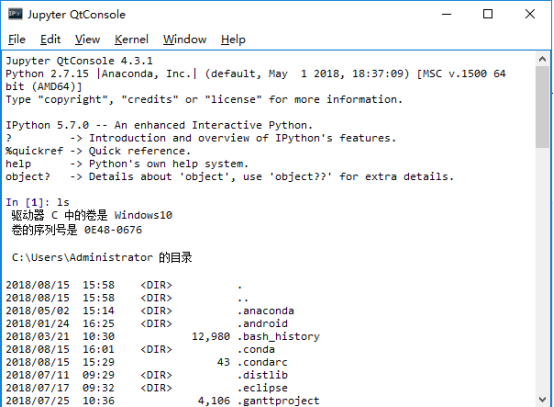Image resolution: width=554 pixels, height=407 pixels.
Task: Click the %quickref help line
Action: coord(98,151)
